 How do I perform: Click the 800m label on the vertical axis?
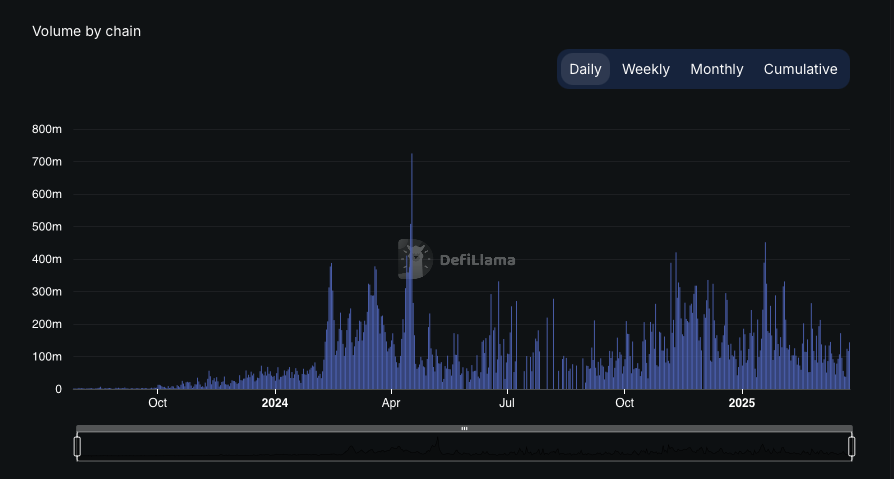[47, 129]
